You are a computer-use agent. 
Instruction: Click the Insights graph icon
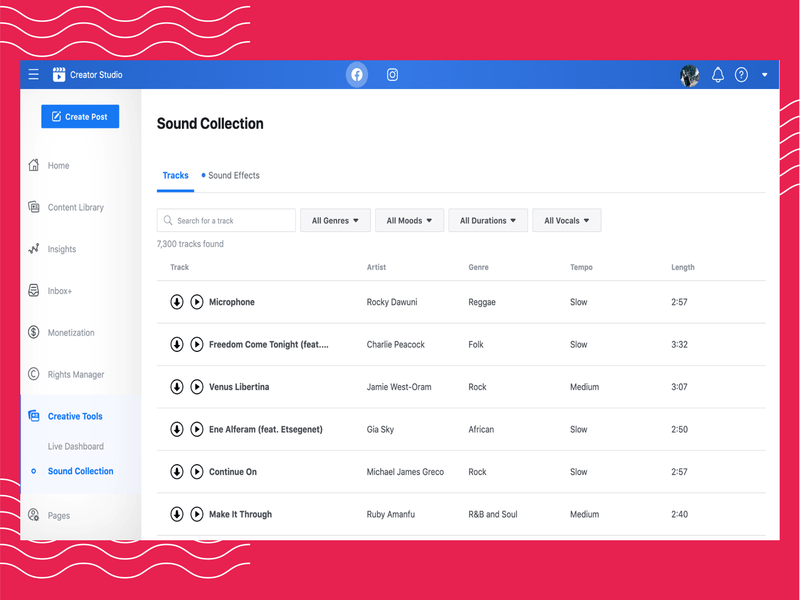tap(34, 248)
